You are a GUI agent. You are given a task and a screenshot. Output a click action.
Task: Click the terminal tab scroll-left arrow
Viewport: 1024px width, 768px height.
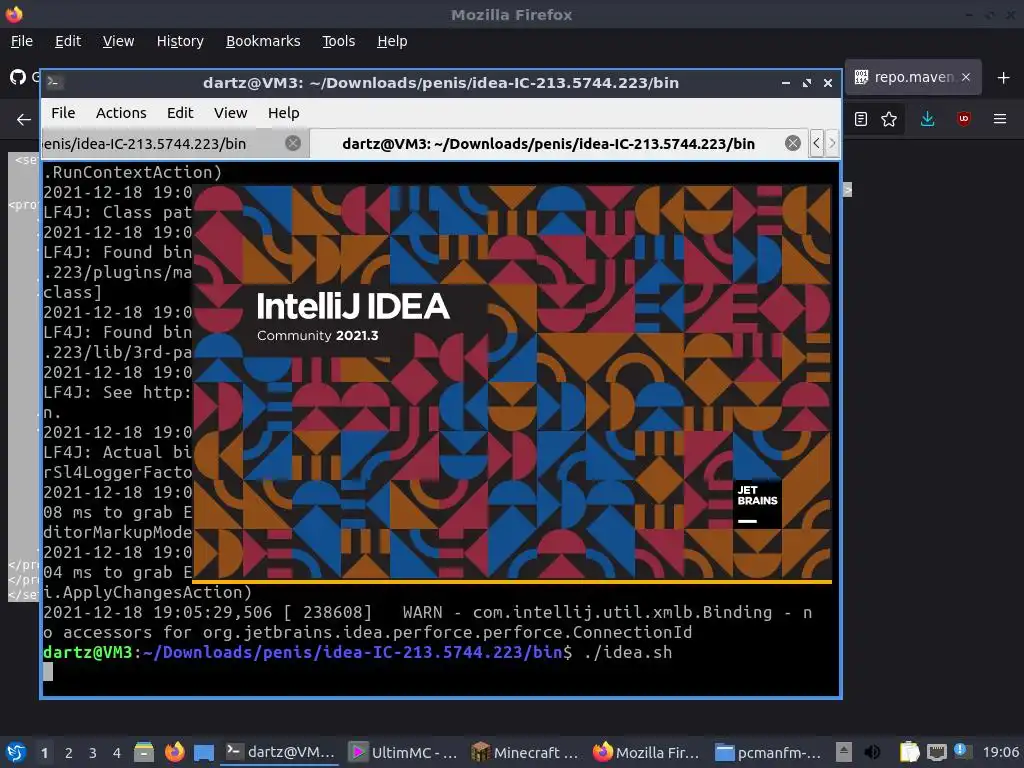(816, 143)
